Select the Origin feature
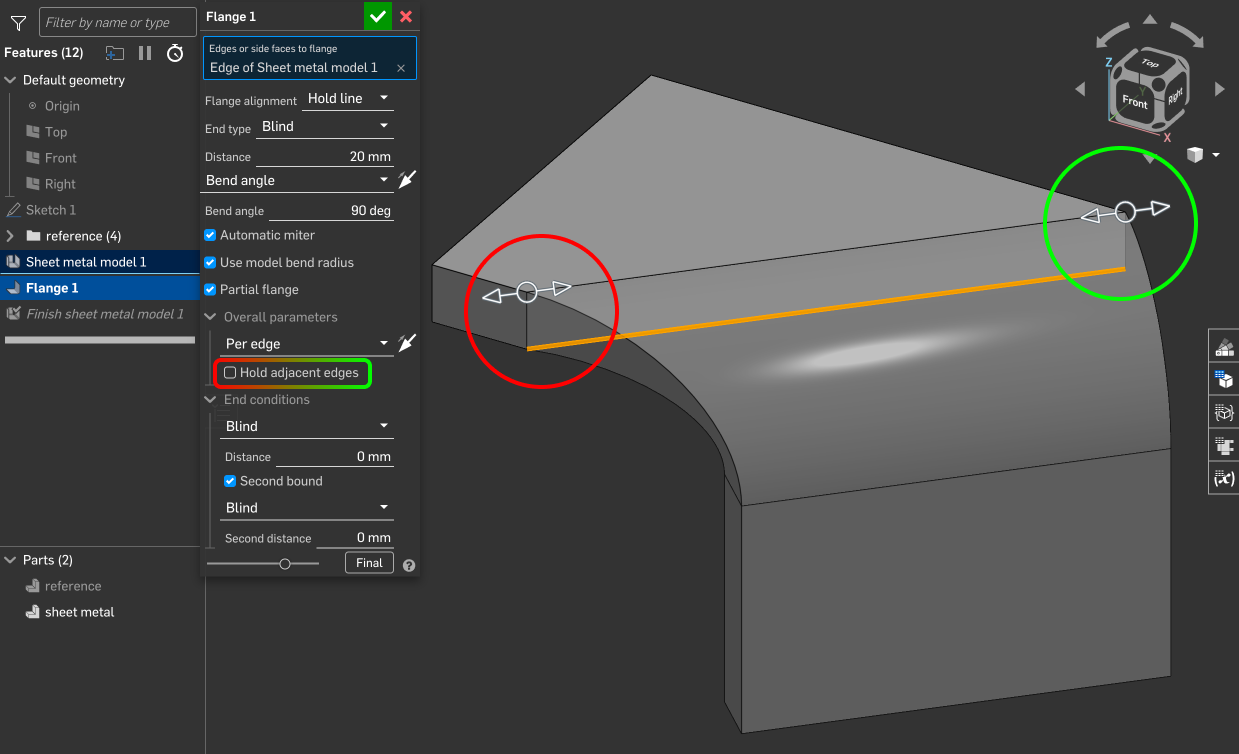This screenshot has height=754, width=1239. pyautogui.click(x=62, y=106)
